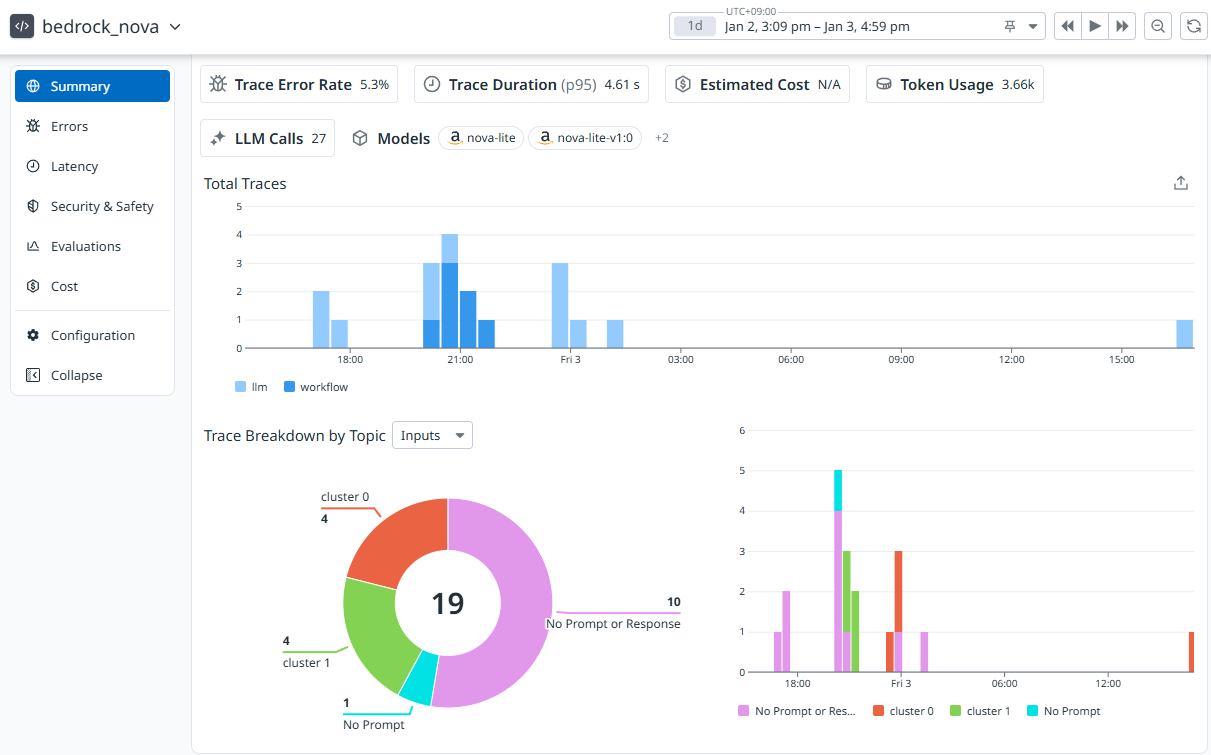Open the LLM Calls card
Viewport: 1211px width, 755px height.
click(268, 138)
